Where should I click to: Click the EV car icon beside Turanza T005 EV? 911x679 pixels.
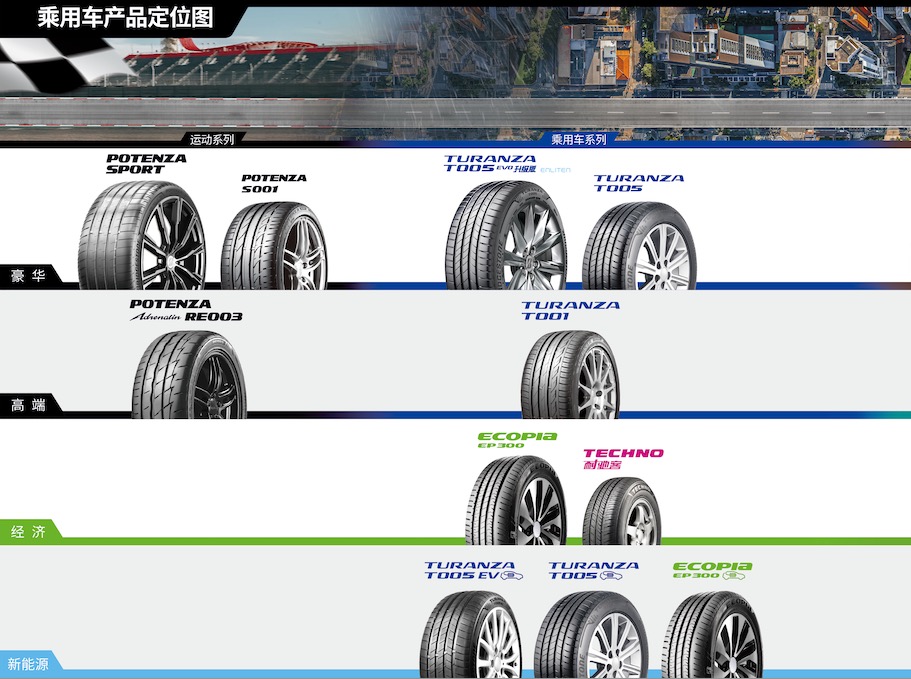pyautogui.click(x=512, y=576)
